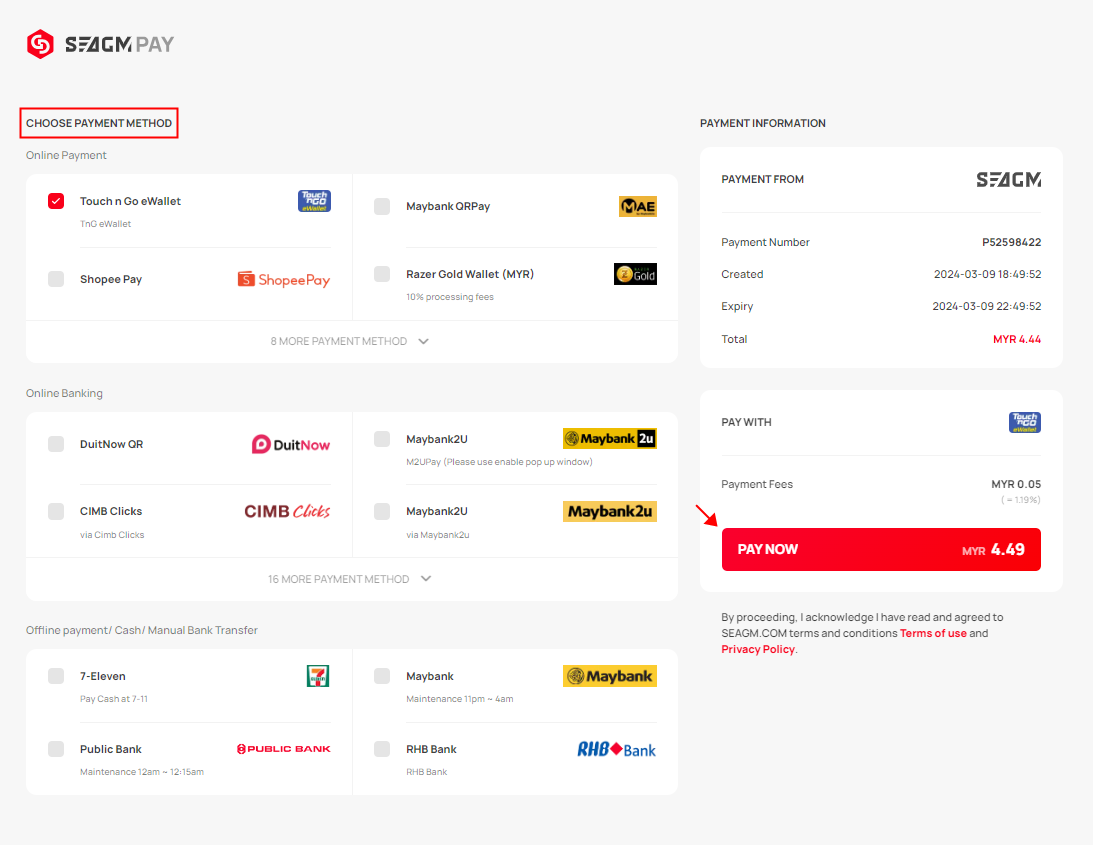Expand 8 More Payment Method
Viewport: 1093px width, 845px height.
pyautogui.click(x=350, y=341)
